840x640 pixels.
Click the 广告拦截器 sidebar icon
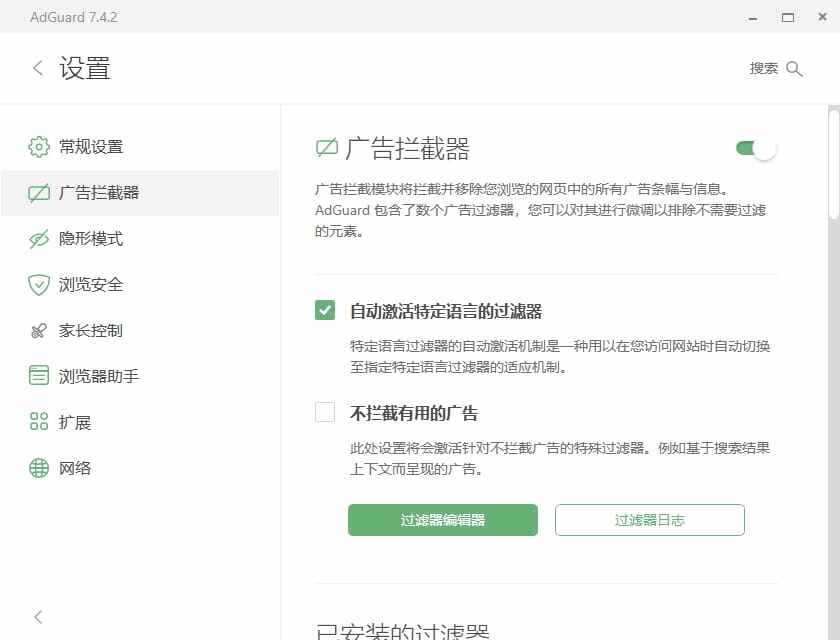pos(39,193)
